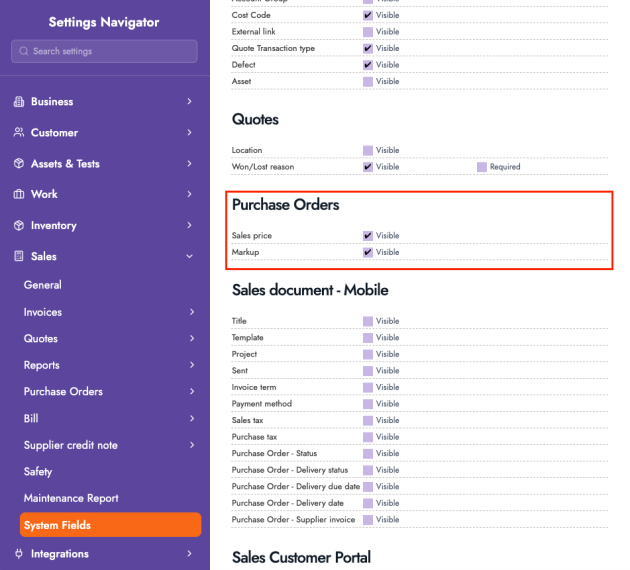Click the Business briefcase icon in sidebar
630x570 pixels.
click(19, 102)
